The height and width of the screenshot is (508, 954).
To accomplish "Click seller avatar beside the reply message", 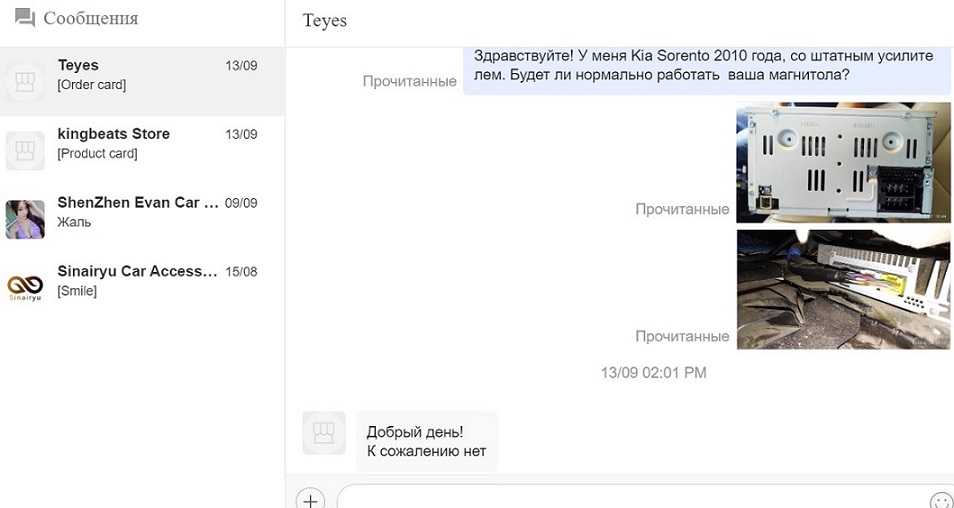I will pyautogui.click(x=324, y=433).
